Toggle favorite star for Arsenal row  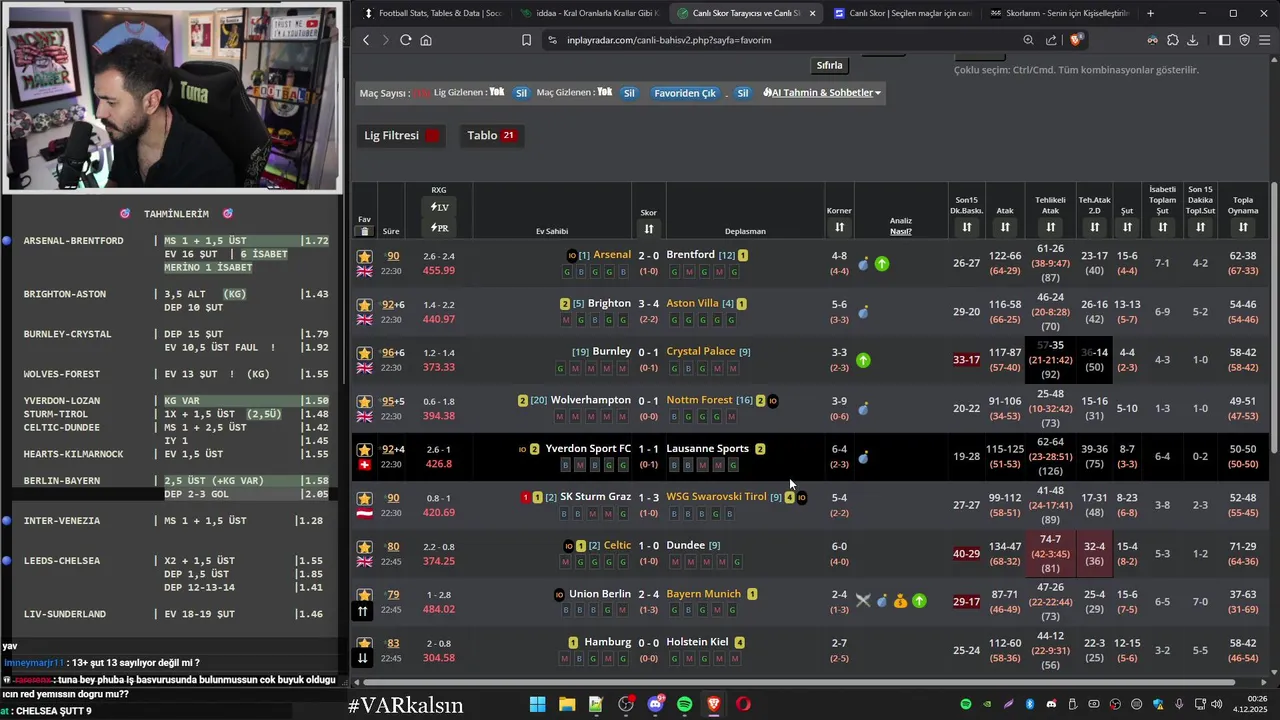pos(364,256)
